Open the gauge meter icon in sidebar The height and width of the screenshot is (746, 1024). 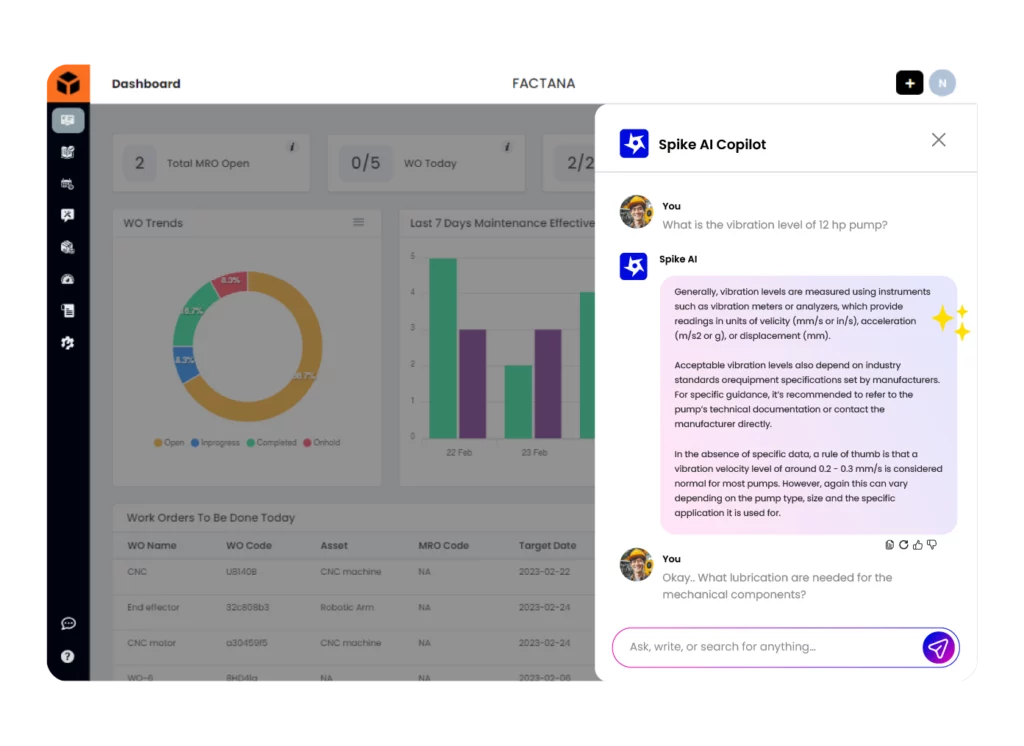pos(68,279)
